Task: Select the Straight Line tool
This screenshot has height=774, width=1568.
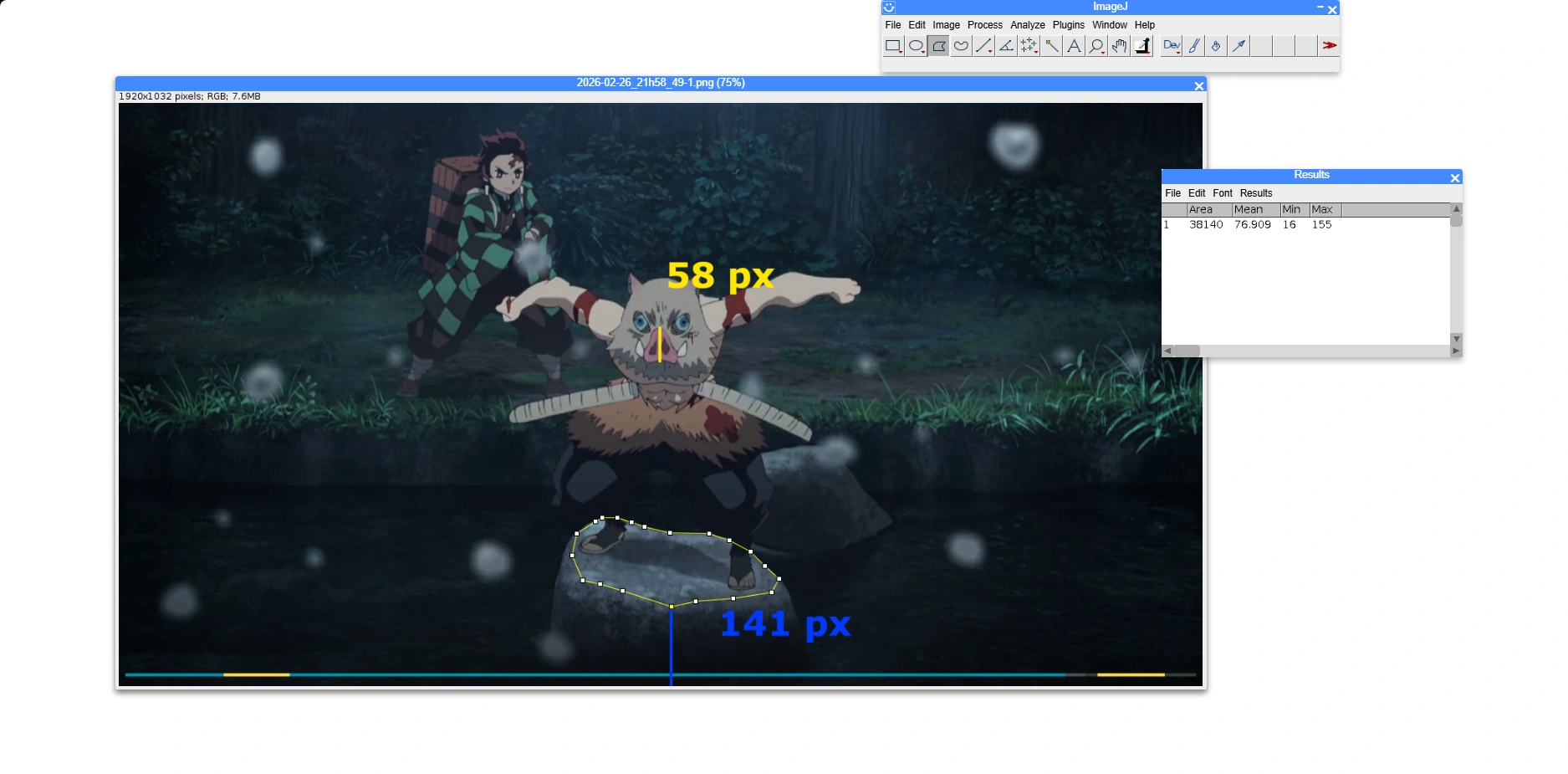Action: click(983, 46)
